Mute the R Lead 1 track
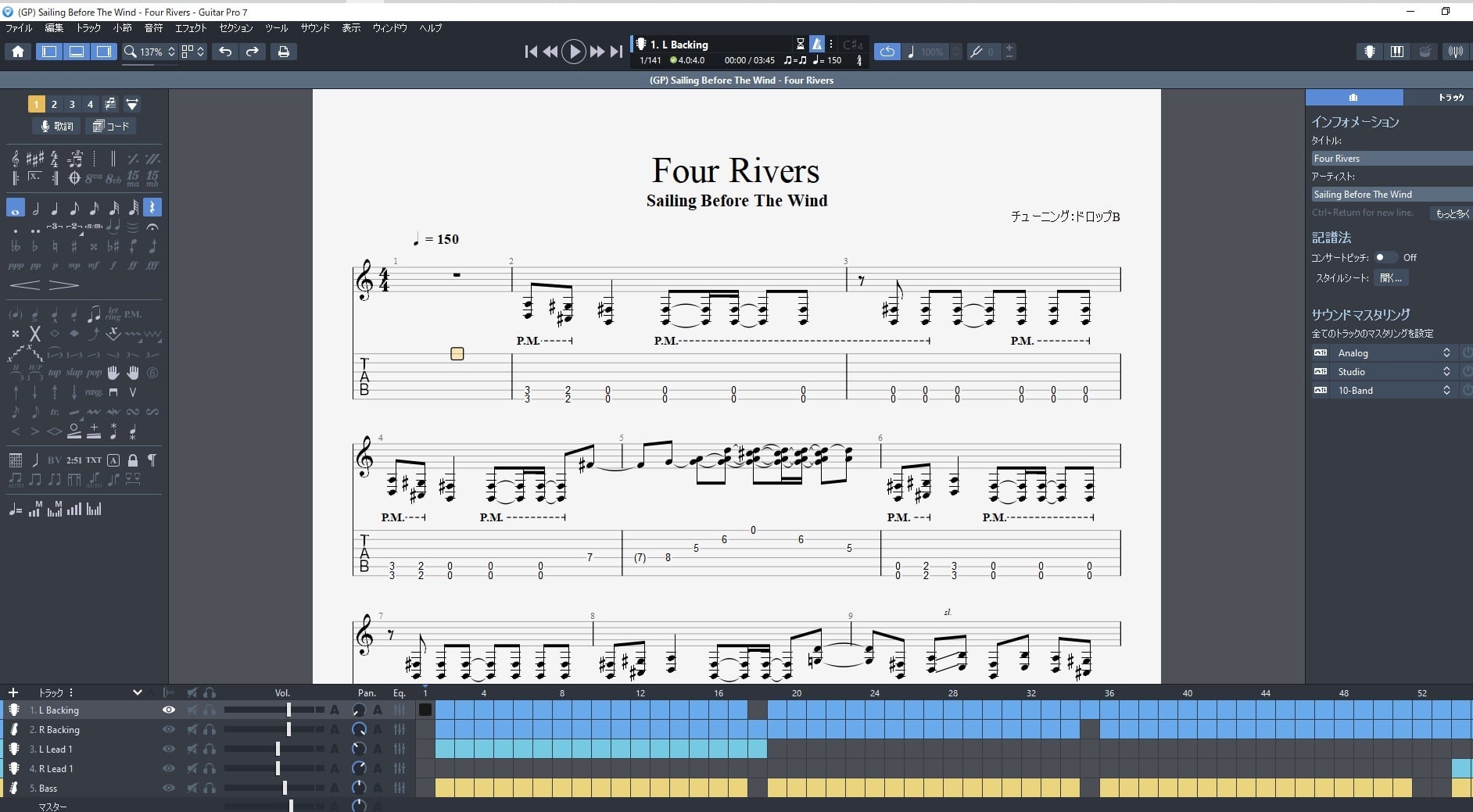Viewport: 1473px width, 812px height. tap(192, 768)
